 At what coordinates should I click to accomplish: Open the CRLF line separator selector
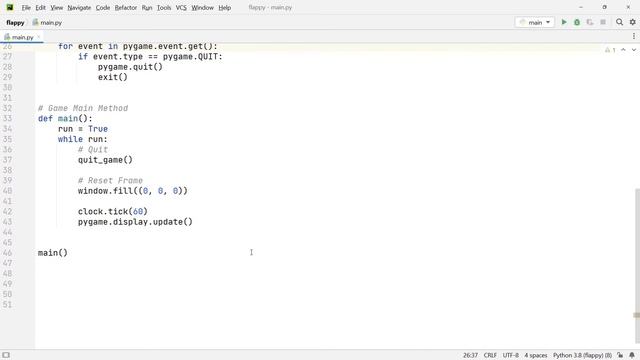pos(490,355)
